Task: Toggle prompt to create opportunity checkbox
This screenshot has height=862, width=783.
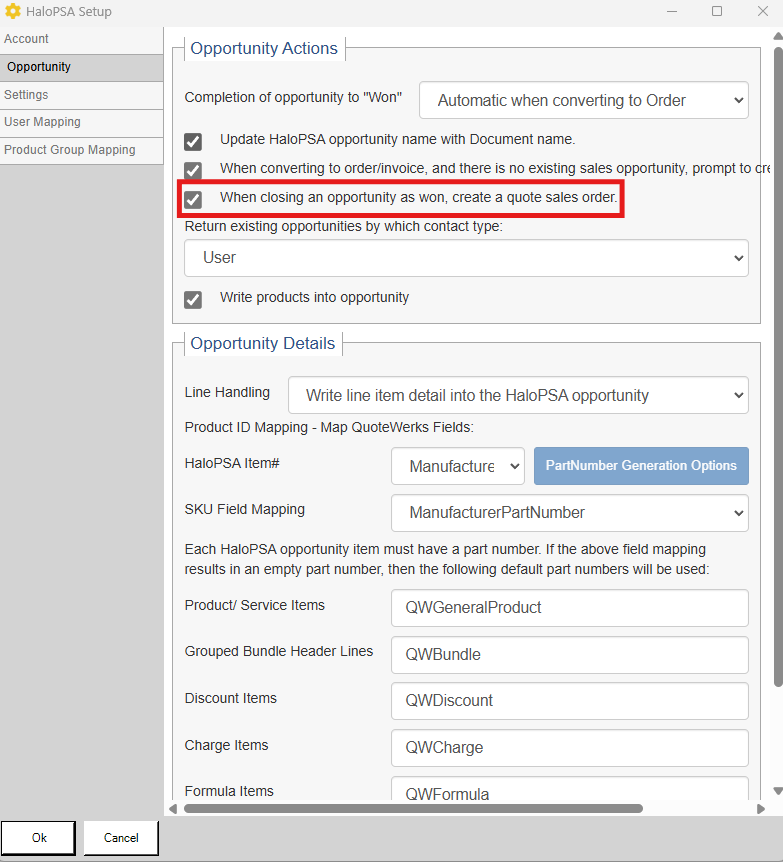Action: (193, 170)
